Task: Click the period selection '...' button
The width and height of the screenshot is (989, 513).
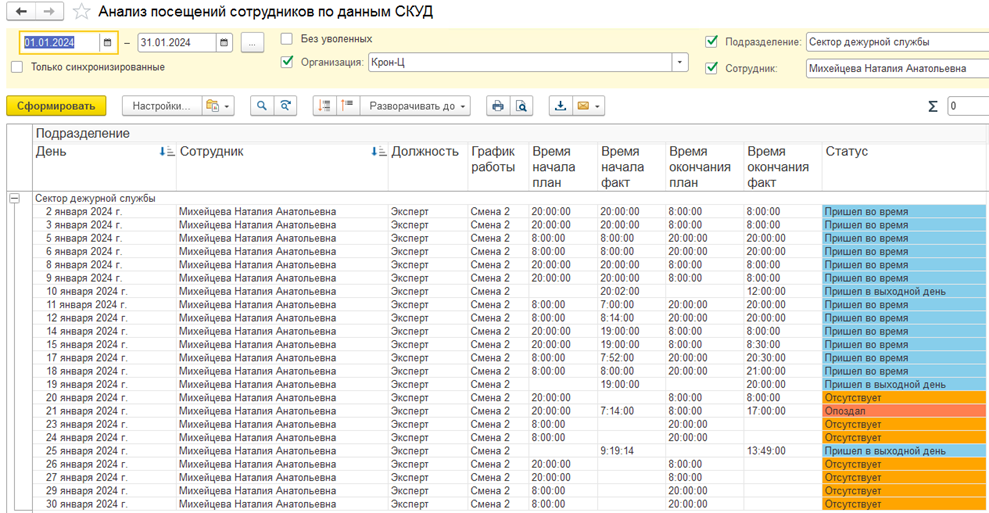Action: tap(253, 43)
